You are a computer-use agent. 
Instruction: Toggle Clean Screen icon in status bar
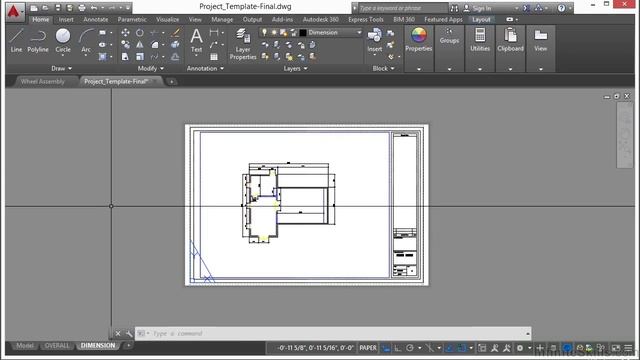616,348
